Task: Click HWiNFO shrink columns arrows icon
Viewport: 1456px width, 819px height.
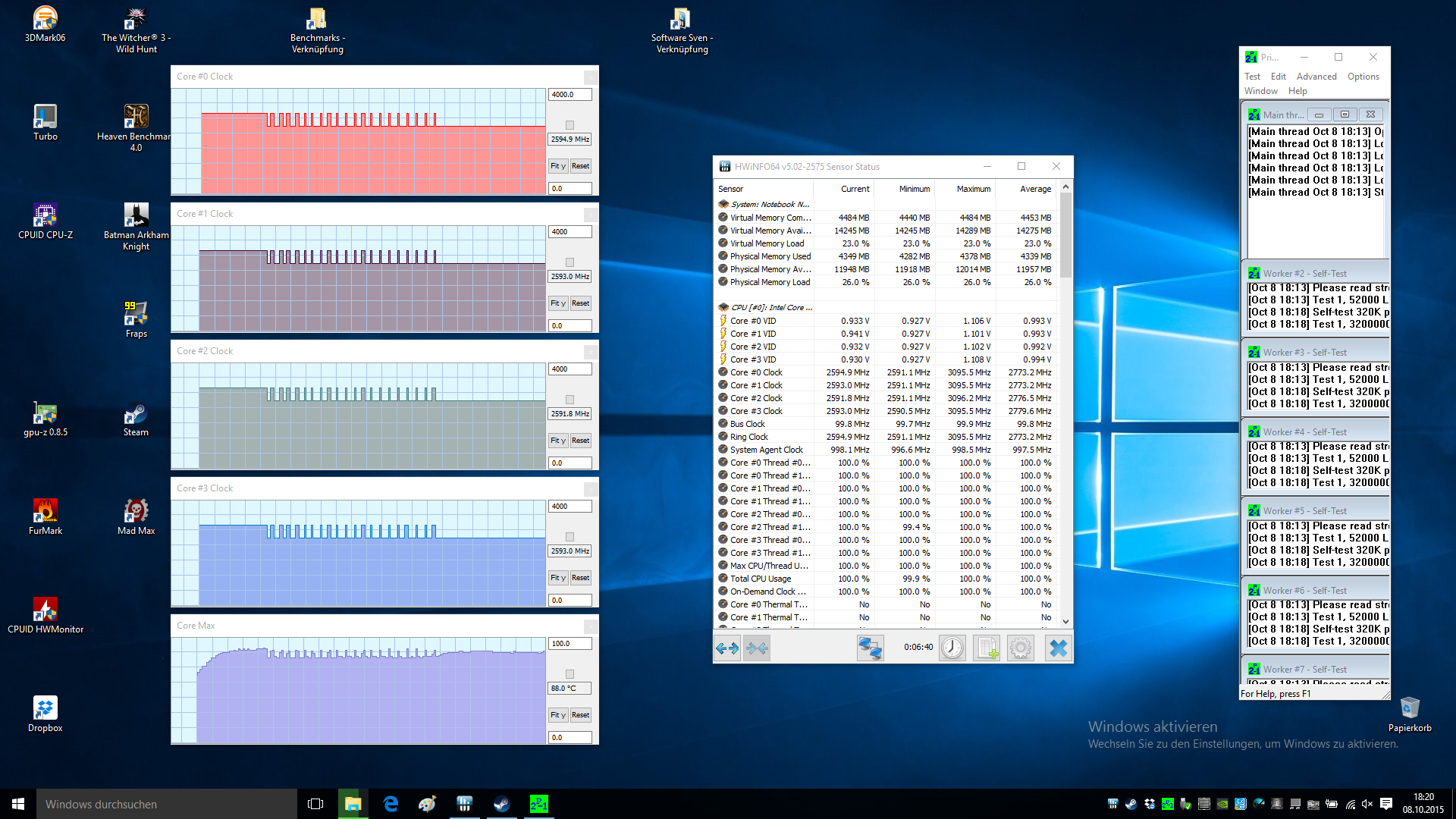Action: (x=757, y=648)
